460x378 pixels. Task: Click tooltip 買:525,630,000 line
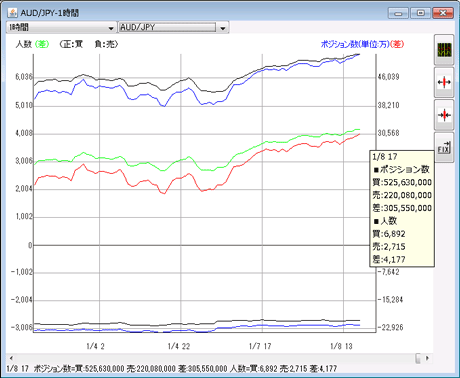point(402,182)
